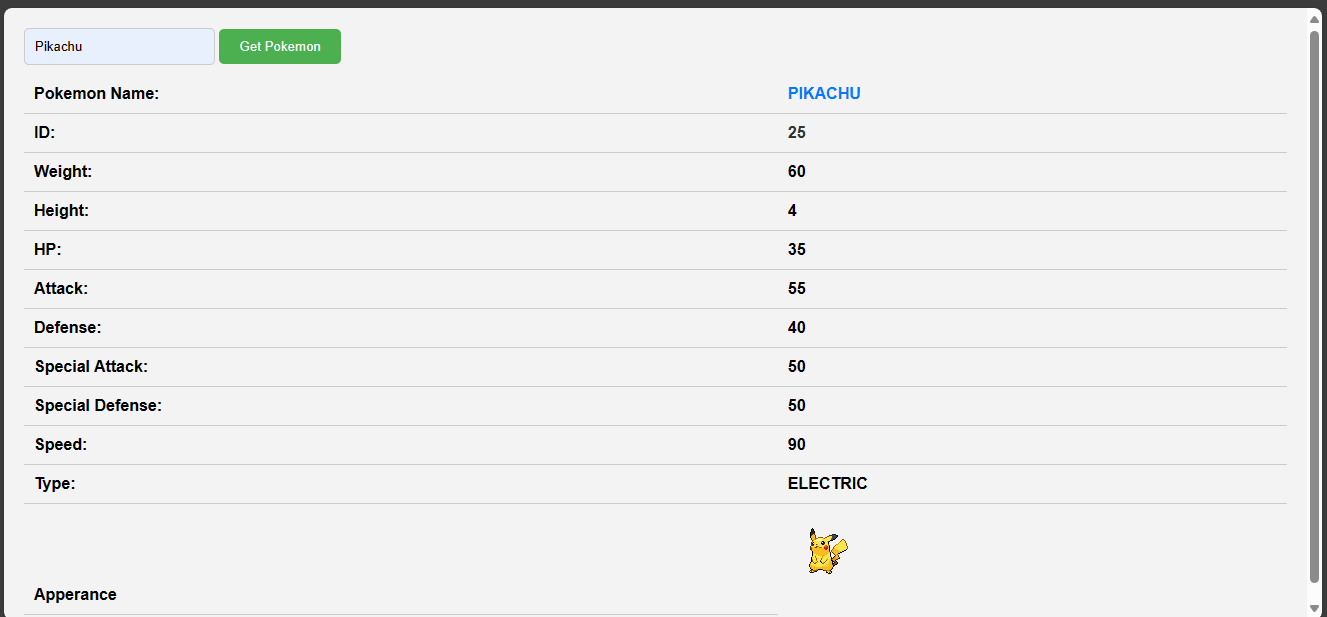Screen dimensions: 1327x617
Task: Click the Special Defense label
Action: [98, 405]
